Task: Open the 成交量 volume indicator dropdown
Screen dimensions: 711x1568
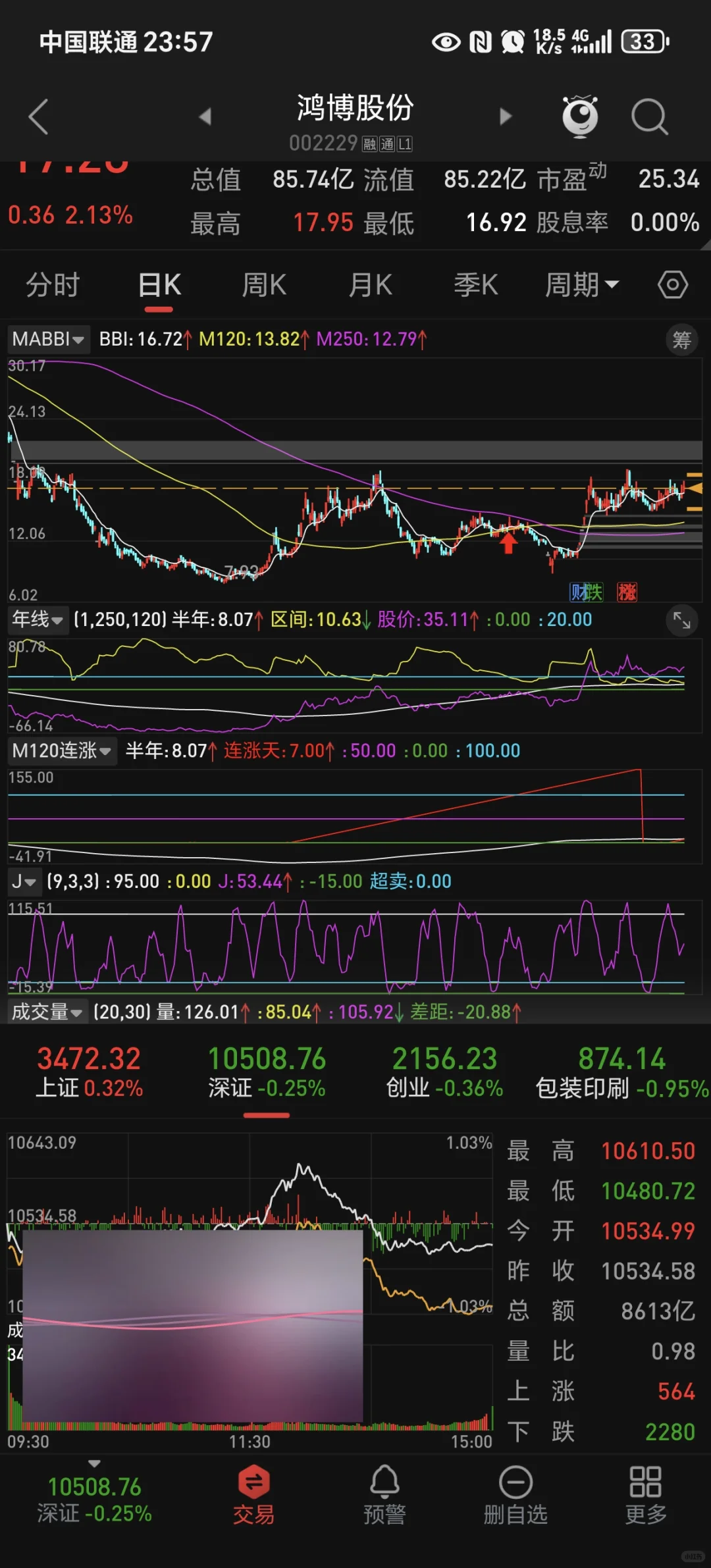Action: [47, 1012]
